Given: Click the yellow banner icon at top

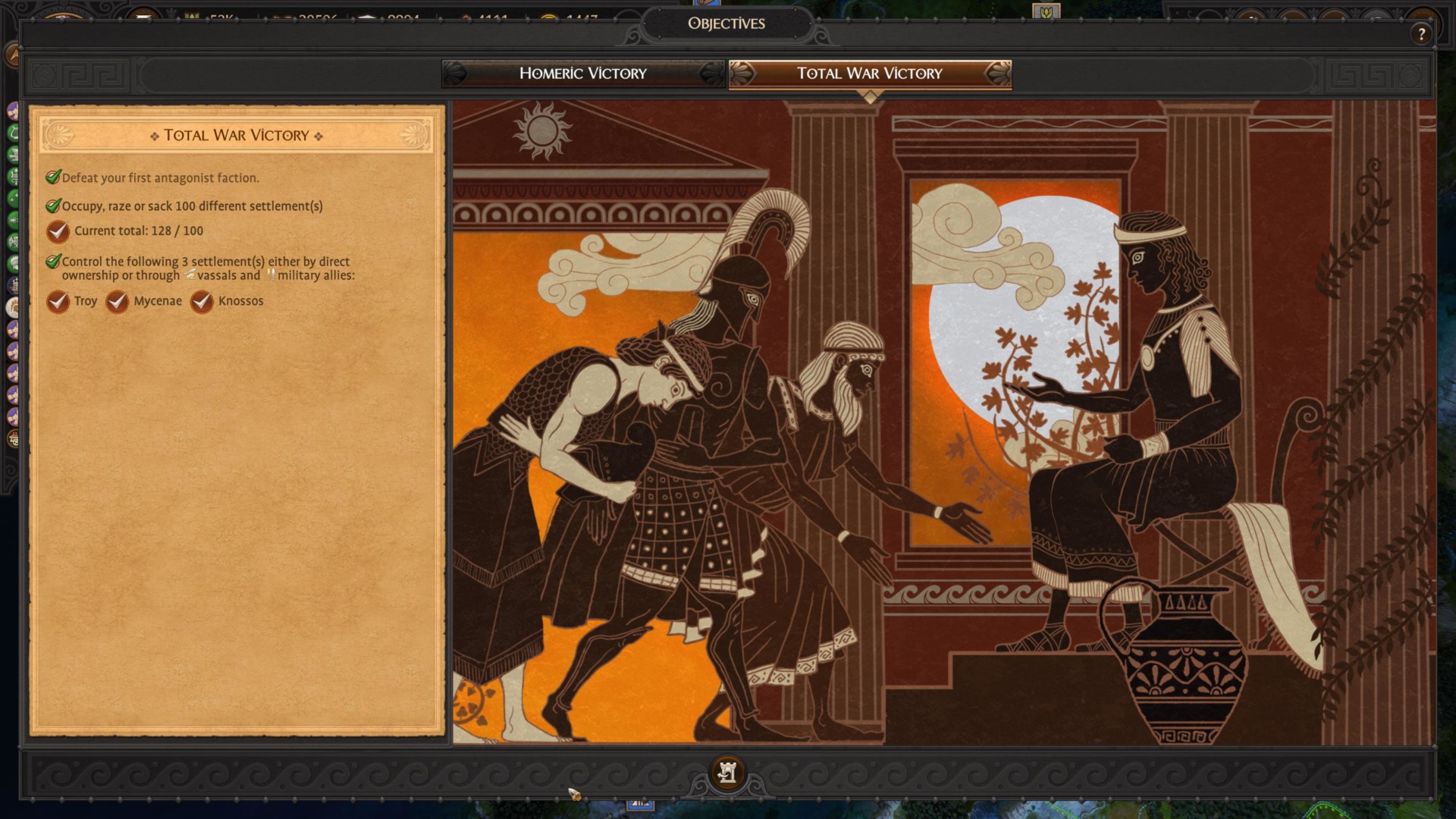Looking at the screenshot, I should [1046, 11].
